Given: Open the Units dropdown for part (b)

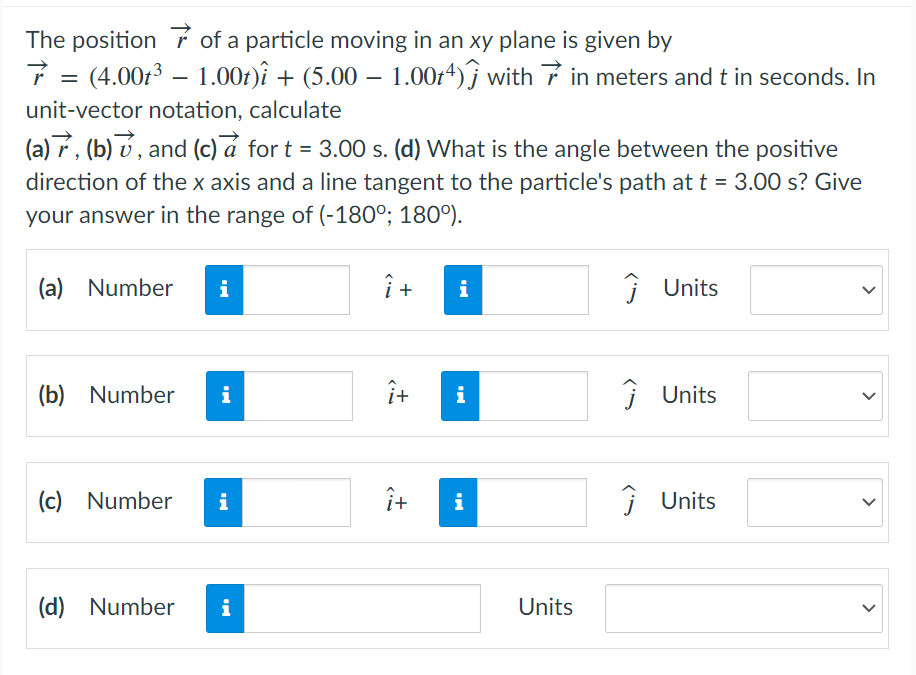Looking at the screenshot, I should point(815,396).
